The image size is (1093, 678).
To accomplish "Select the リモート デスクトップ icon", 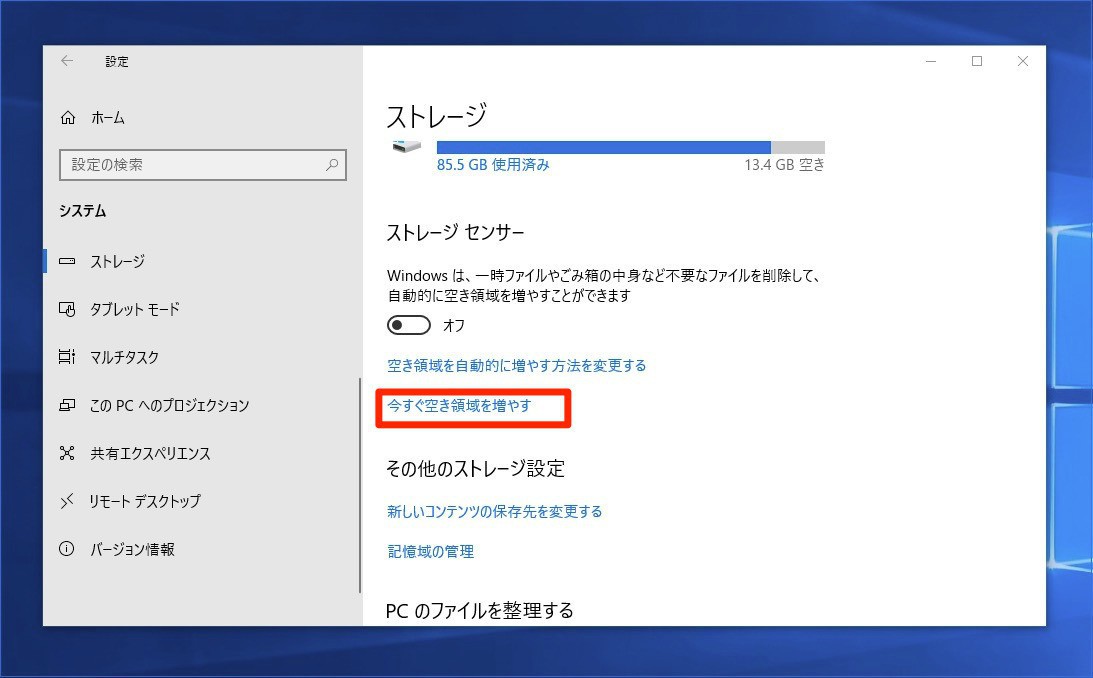I will [x=67, y=501].
